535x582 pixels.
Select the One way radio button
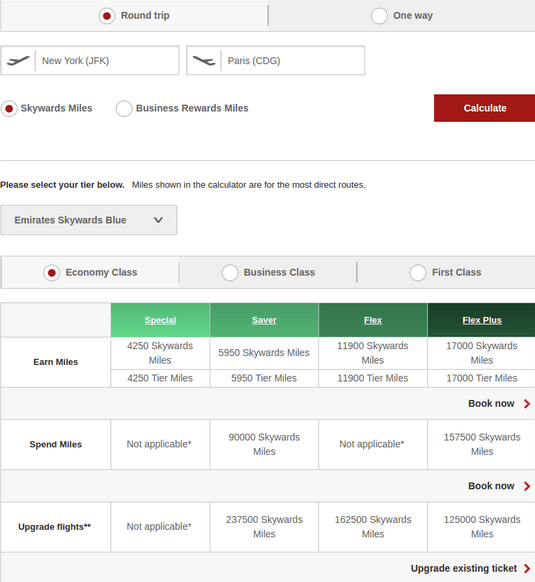pyautogui.click(x=379, y=16)
